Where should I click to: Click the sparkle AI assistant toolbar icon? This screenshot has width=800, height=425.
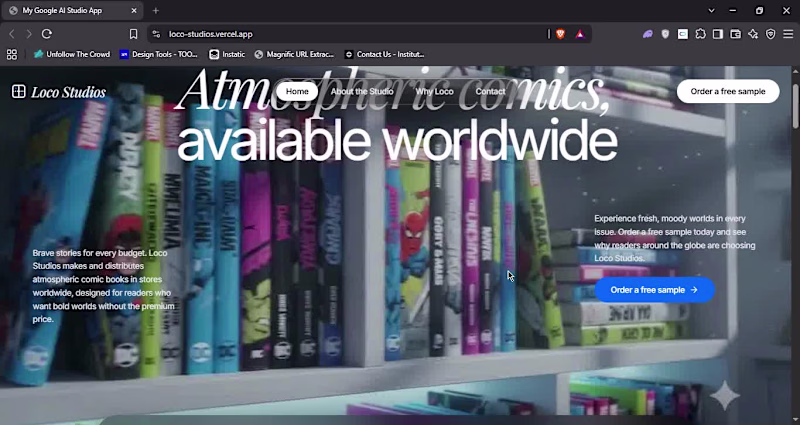[x=753, y=34]
